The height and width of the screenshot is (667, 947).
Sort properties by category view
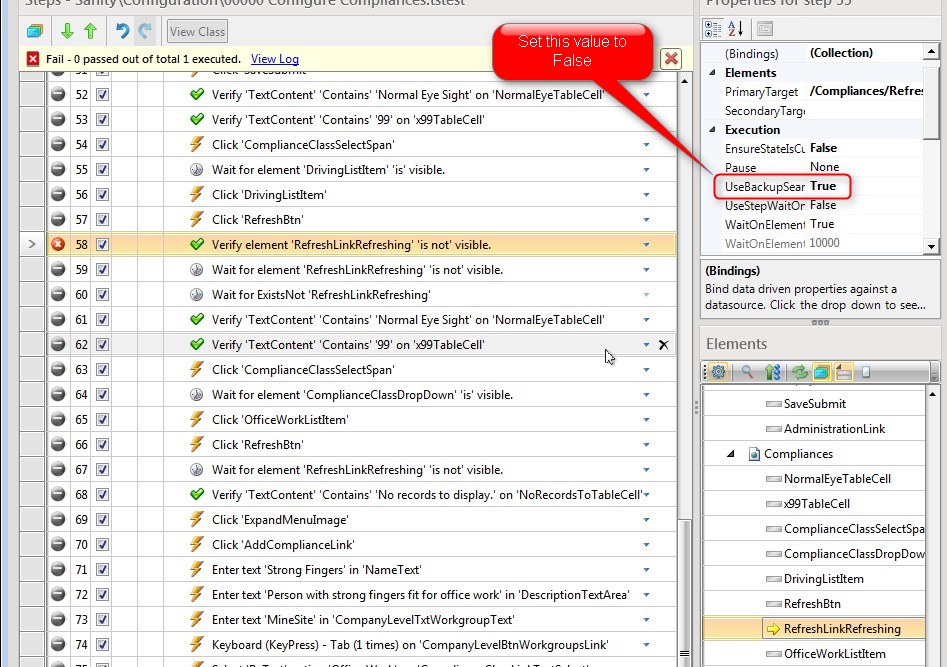click(x=713, y=28)
